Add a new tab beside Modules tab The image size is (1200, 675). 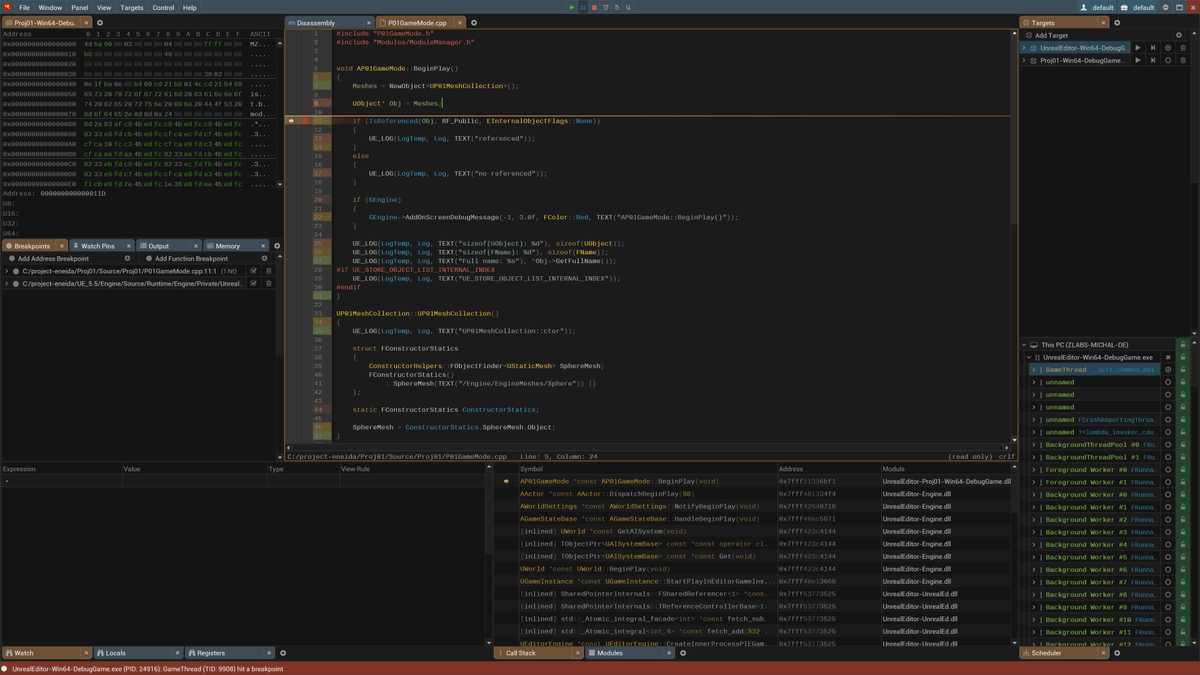click(x=683, y=653)
